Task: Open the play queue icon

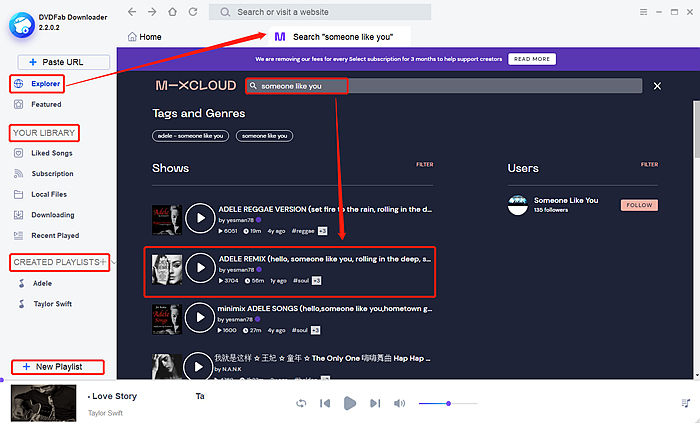Action: (686, 403)
